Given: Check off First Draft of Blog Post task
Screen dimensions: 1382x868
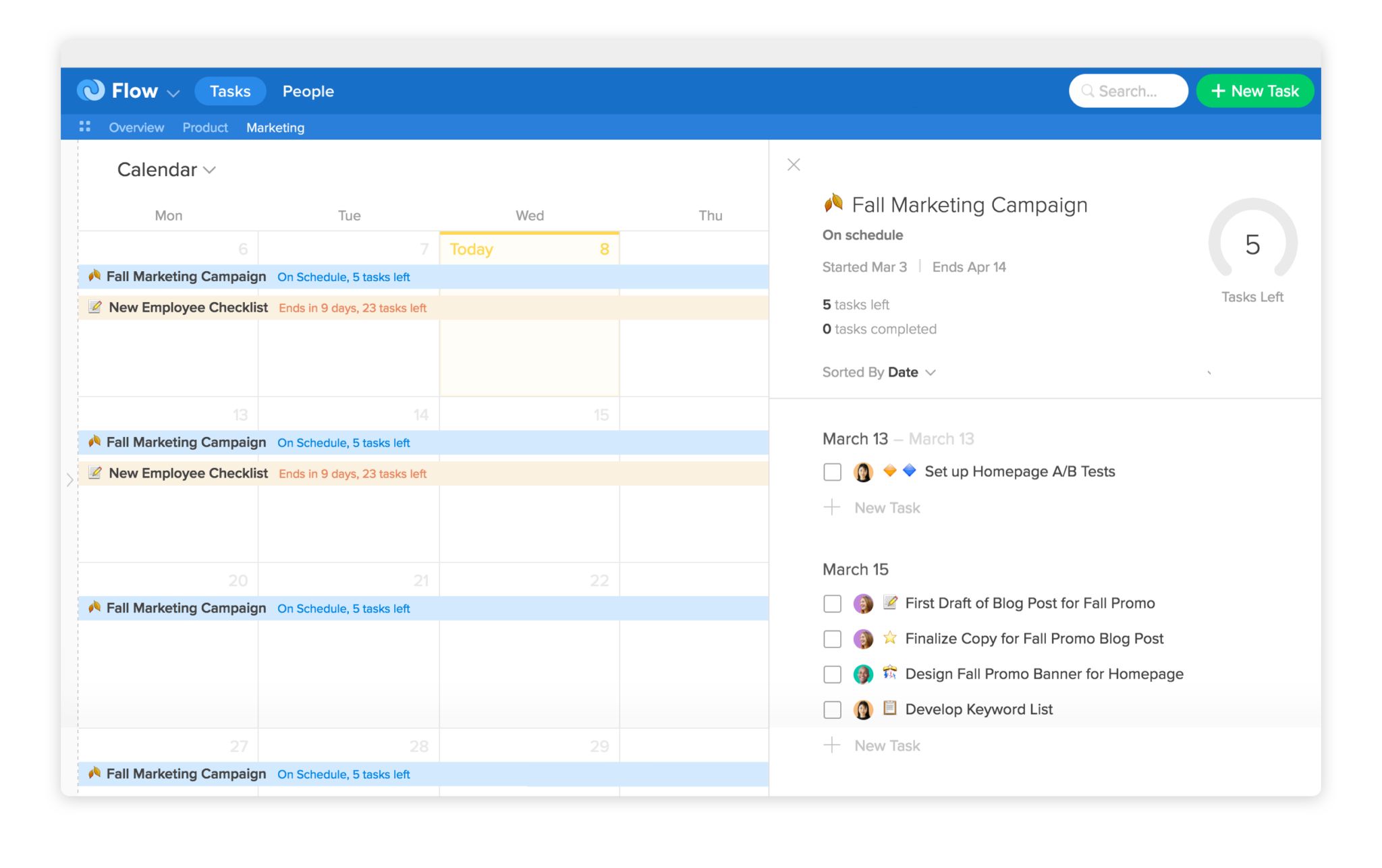Looking at the screenshot, I should [832, 603].
